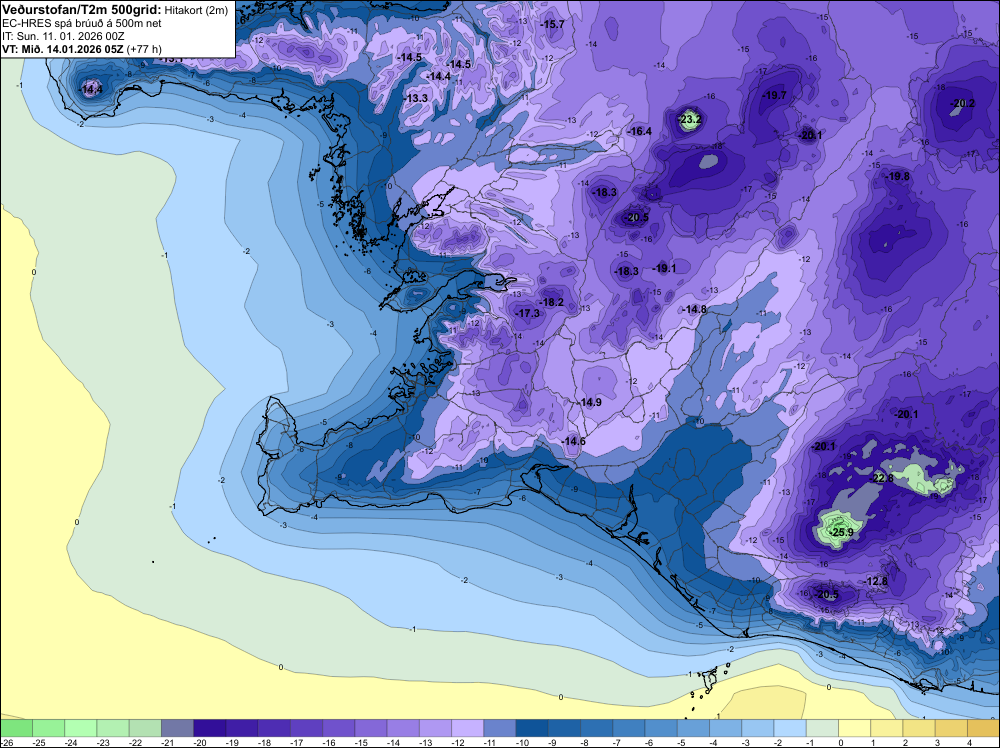The height and width of the screenshot is (748, 1000).
Task: Click the -19.8 temperature label
Action: click(897, 176)
